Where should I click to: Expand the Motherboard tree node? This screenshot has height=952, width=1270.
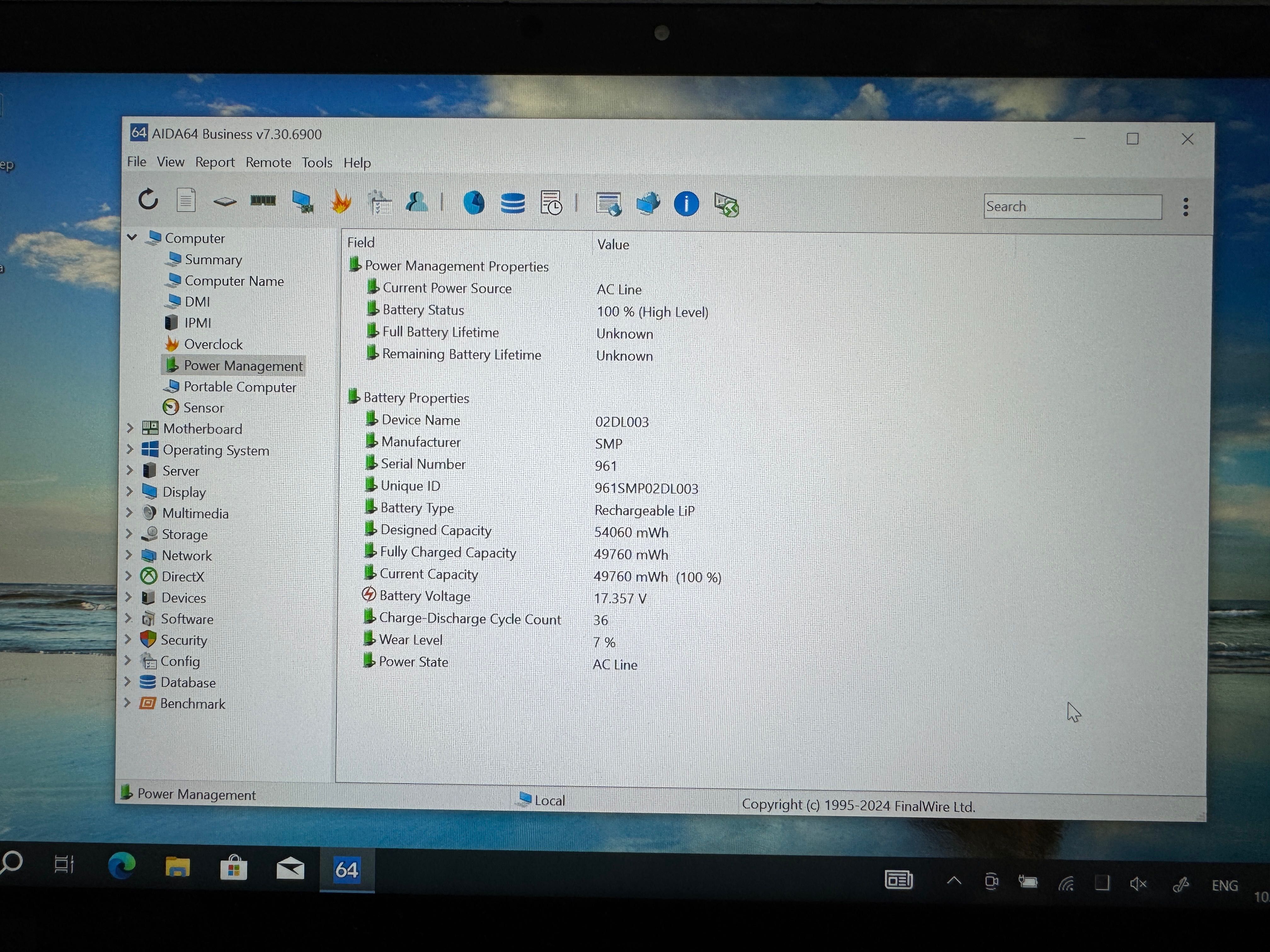(130, 428)
